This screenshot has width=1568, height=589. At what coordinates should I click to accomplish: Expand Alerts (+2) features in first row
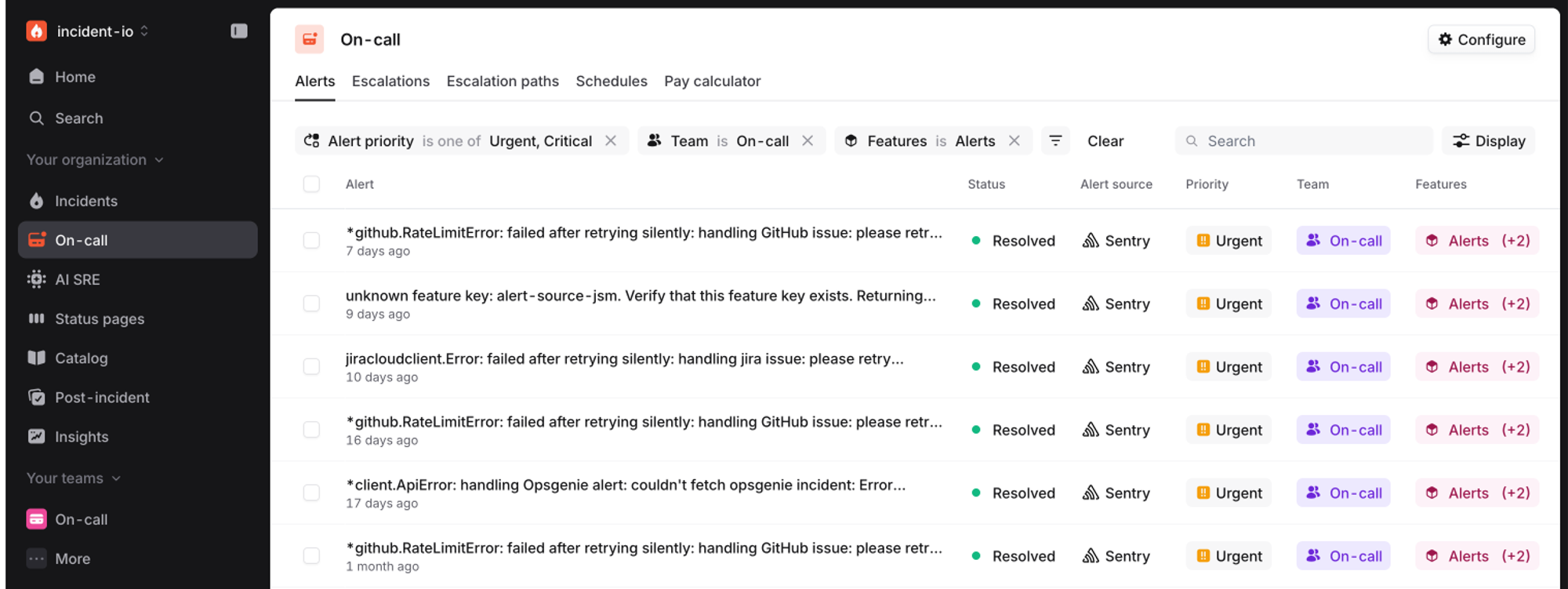pyautogui.click(x=1478, y=241)
